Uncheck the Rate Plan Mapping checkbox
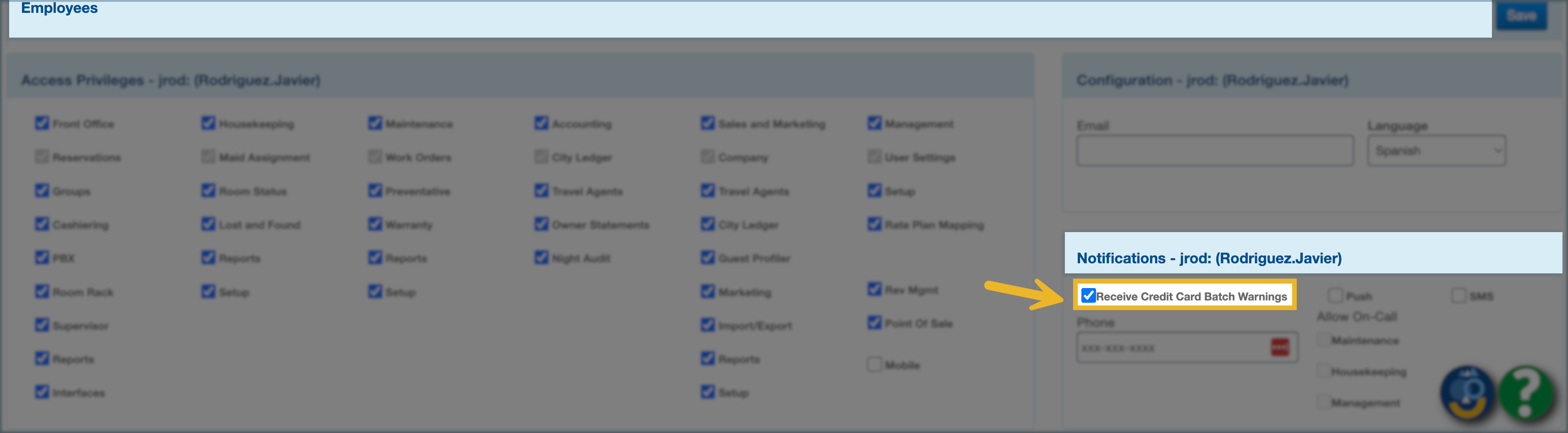The height and width of the screenshot is (433, 1568). (874, 224)
